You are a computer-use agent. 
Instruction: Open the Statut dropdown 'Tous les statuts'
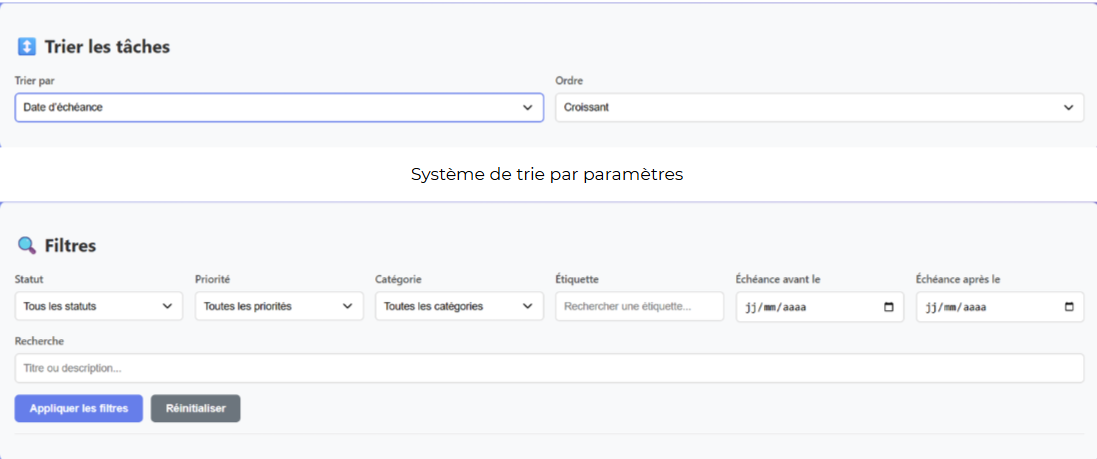tap(99, 306)
